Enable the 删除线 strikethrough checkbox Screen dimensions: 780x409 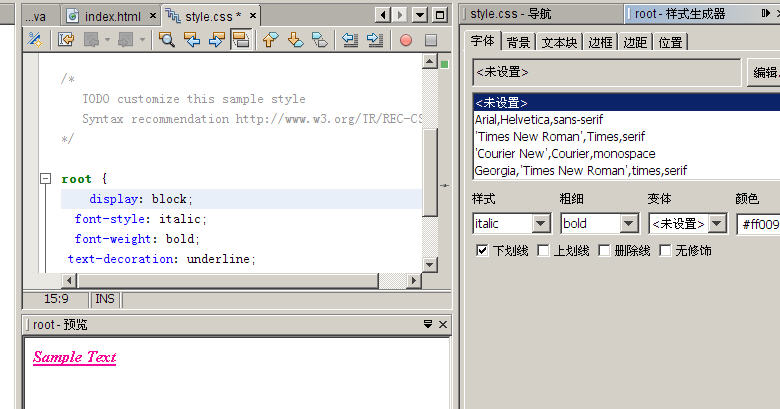click(x=604, y=250)
